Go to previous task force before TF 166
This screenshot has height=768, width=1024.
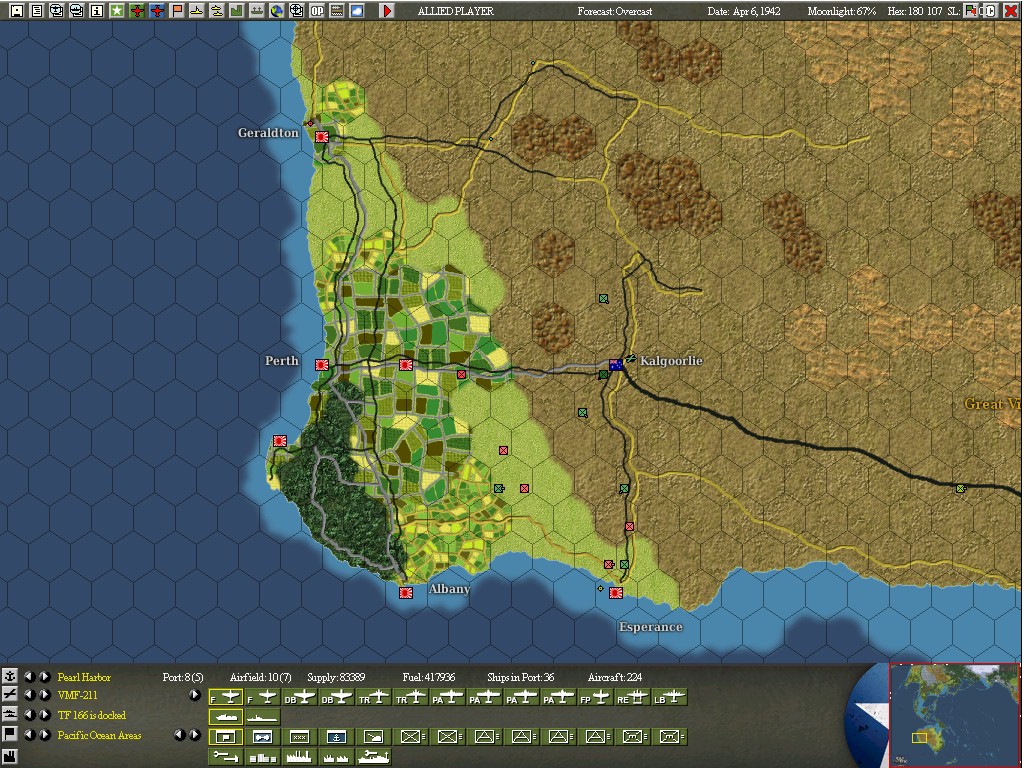29,714
